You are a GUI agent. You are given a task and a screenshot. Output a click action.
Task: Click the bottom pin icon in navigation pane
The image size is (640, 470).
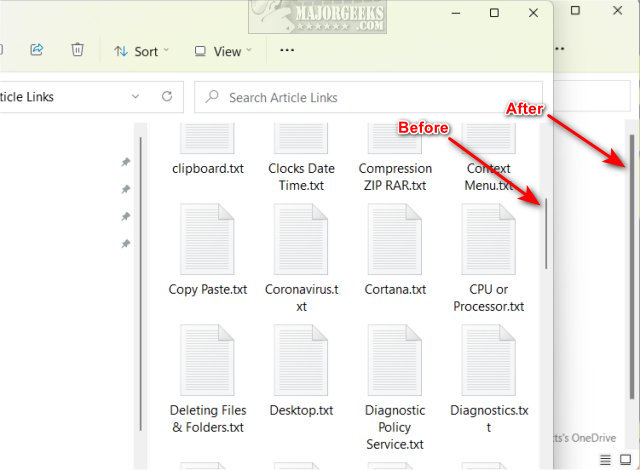(126, 244)
